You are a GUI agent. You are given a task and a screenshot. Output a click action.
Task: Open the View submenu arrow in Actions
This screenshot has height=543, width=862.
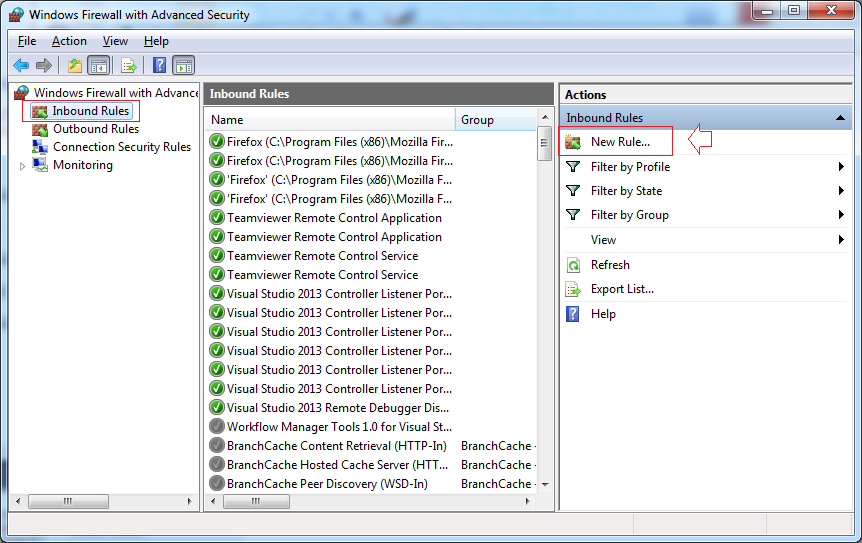pyautogui.click(x=841, y=240)
